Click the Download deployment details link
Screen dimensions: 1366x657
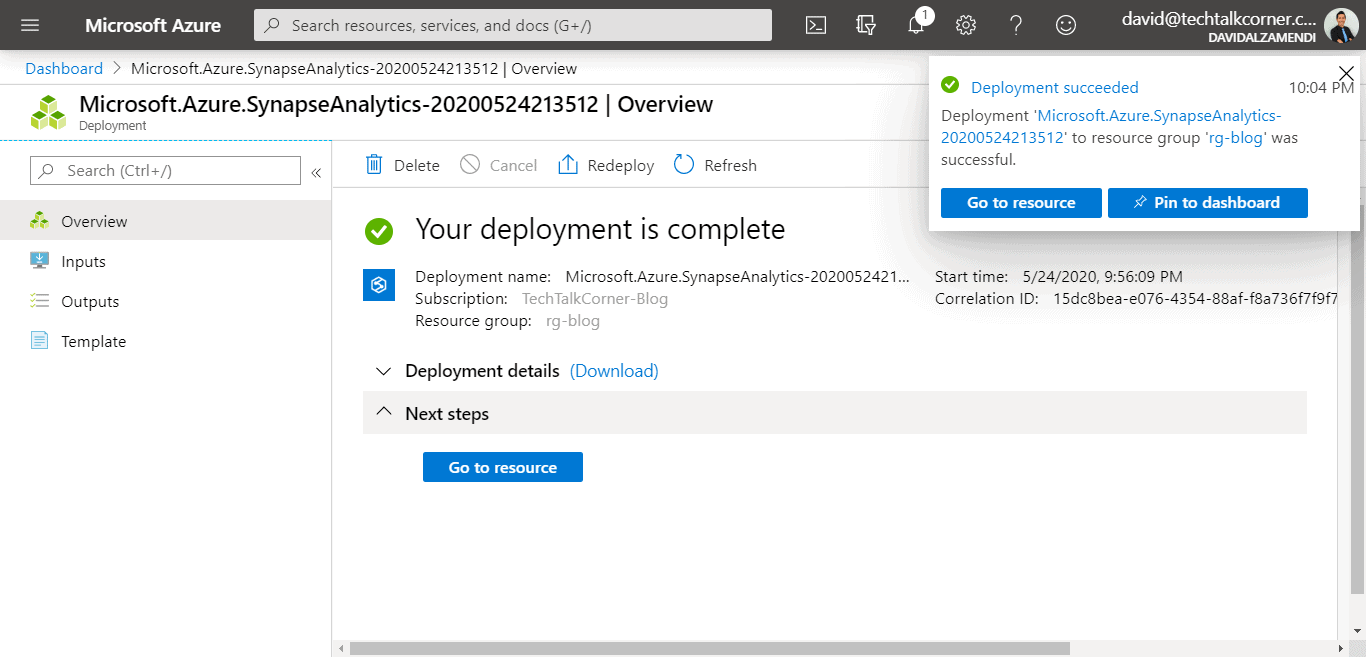[614, 371]
